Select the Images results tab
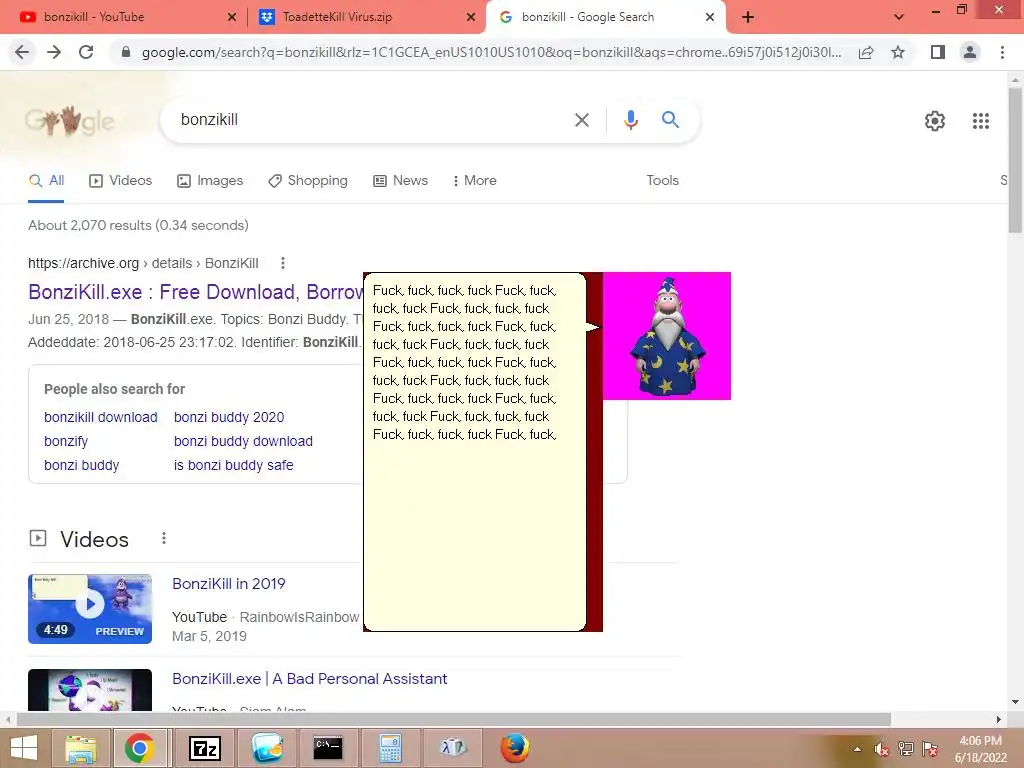This screenshot has width=1024, height=768. tap(210, 180)
